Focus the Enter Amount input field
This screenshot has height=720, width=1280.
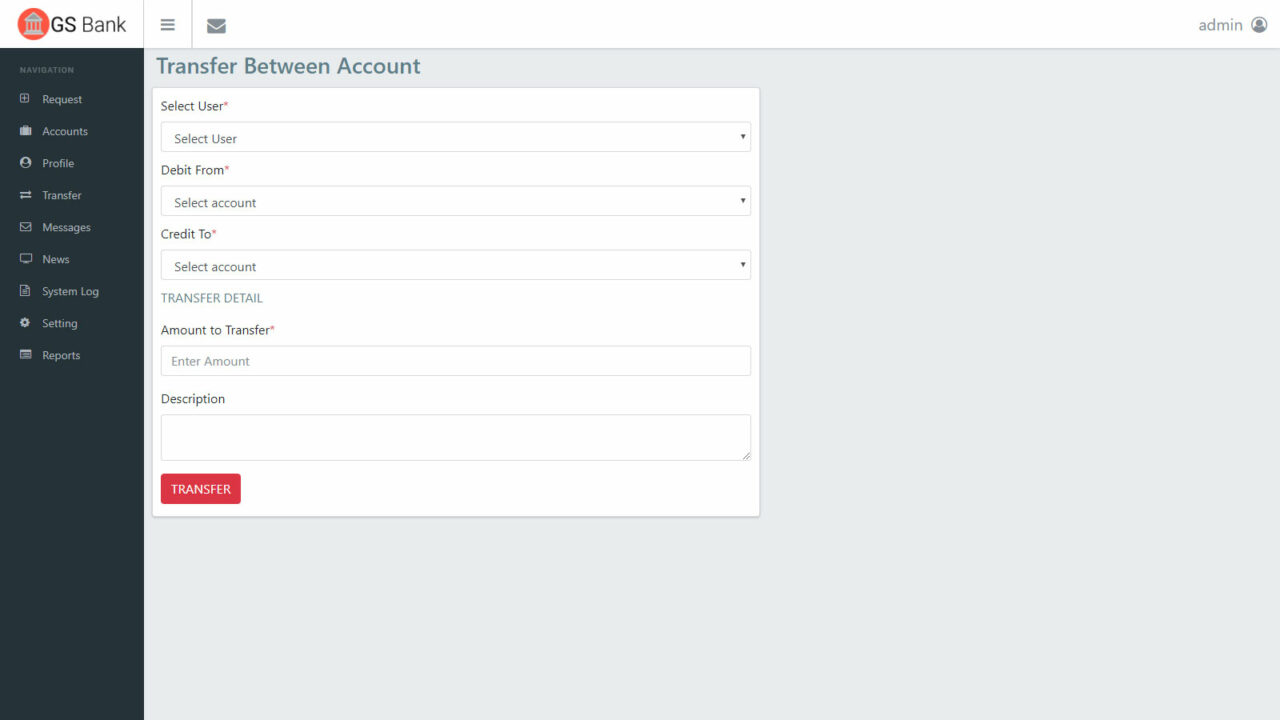point(455,361)
